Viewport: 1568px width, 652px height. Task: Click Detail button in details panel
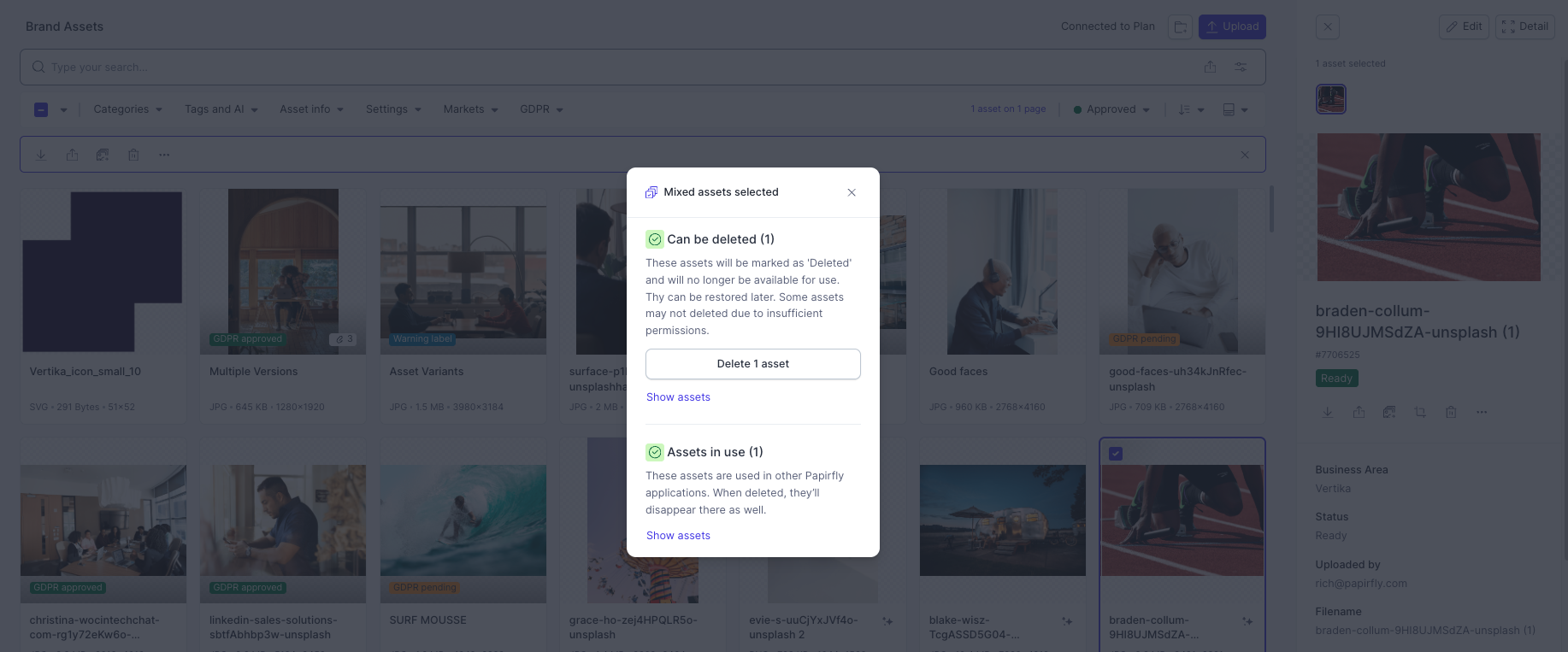pyautogui.click(x=1524, y=26)
